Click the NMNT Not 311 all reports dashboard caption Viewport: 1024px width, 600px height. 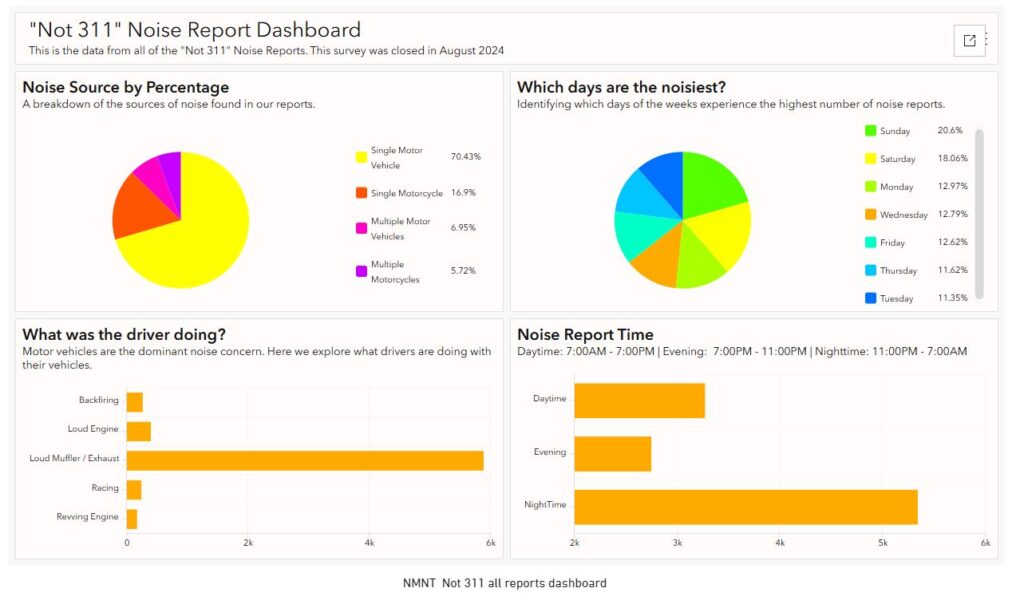click(505, 582)
